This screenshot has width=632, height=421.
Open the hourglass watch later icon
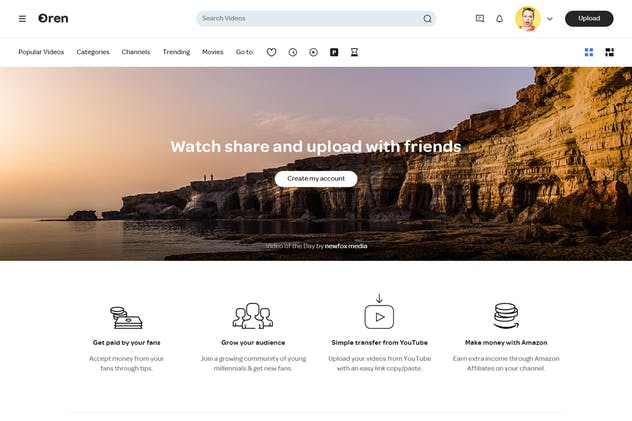tap(354, 52)
